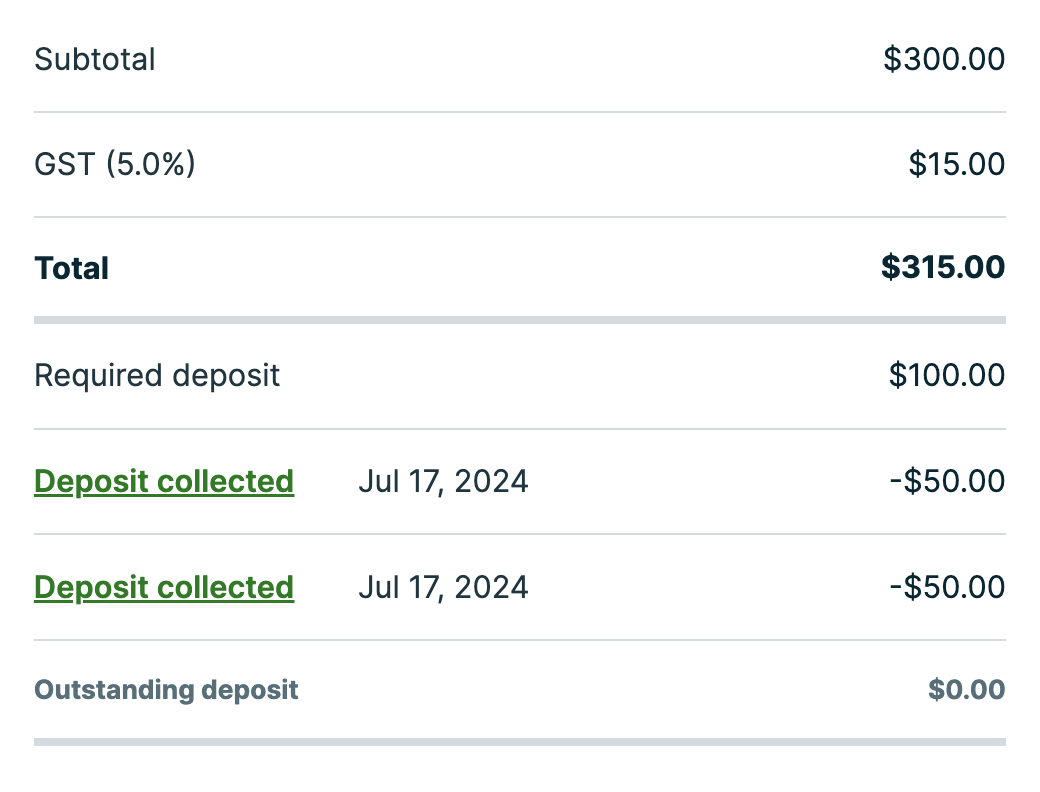Select -$50.00 in upper deposit row
Screen dimensions: 1040x792
pyautogui.click(x=947, y=481)
